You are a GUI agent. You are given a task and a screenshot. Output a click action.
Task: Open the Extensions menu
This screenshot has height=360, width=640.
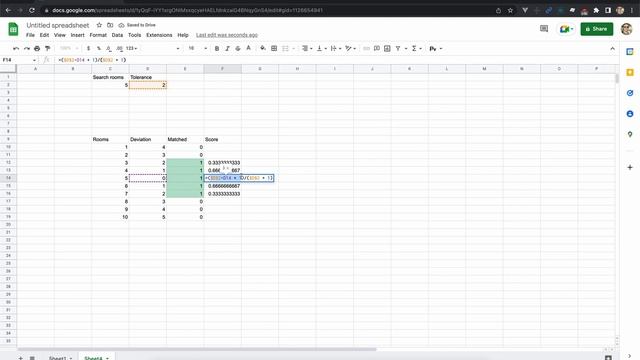(x=159, y=35)
